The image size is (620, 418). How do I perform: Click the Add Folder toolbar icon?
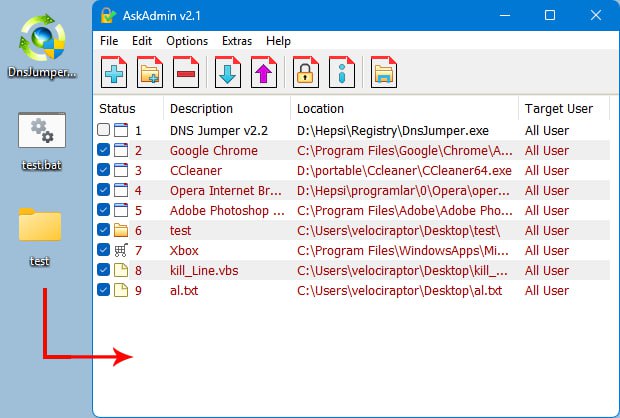(x=150, y=72)
